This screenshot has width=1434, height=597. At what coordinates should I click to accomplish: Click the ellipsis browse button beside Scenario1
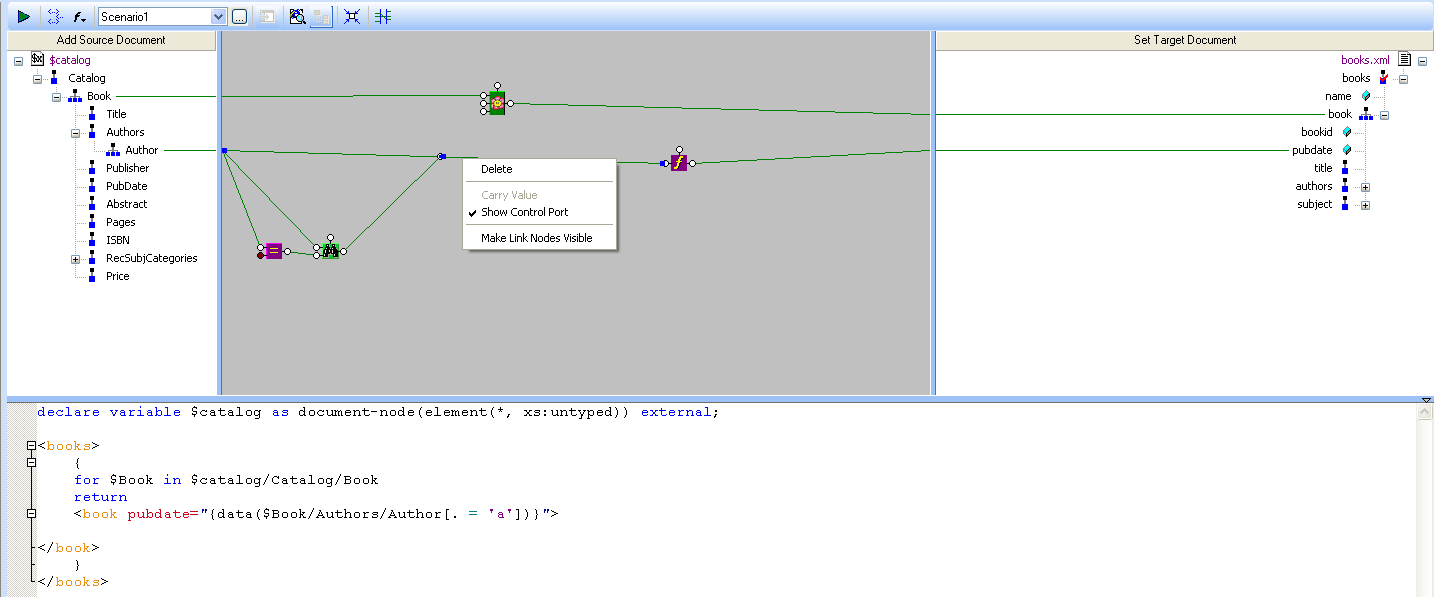pyautogui.click(x=239, y=17)
